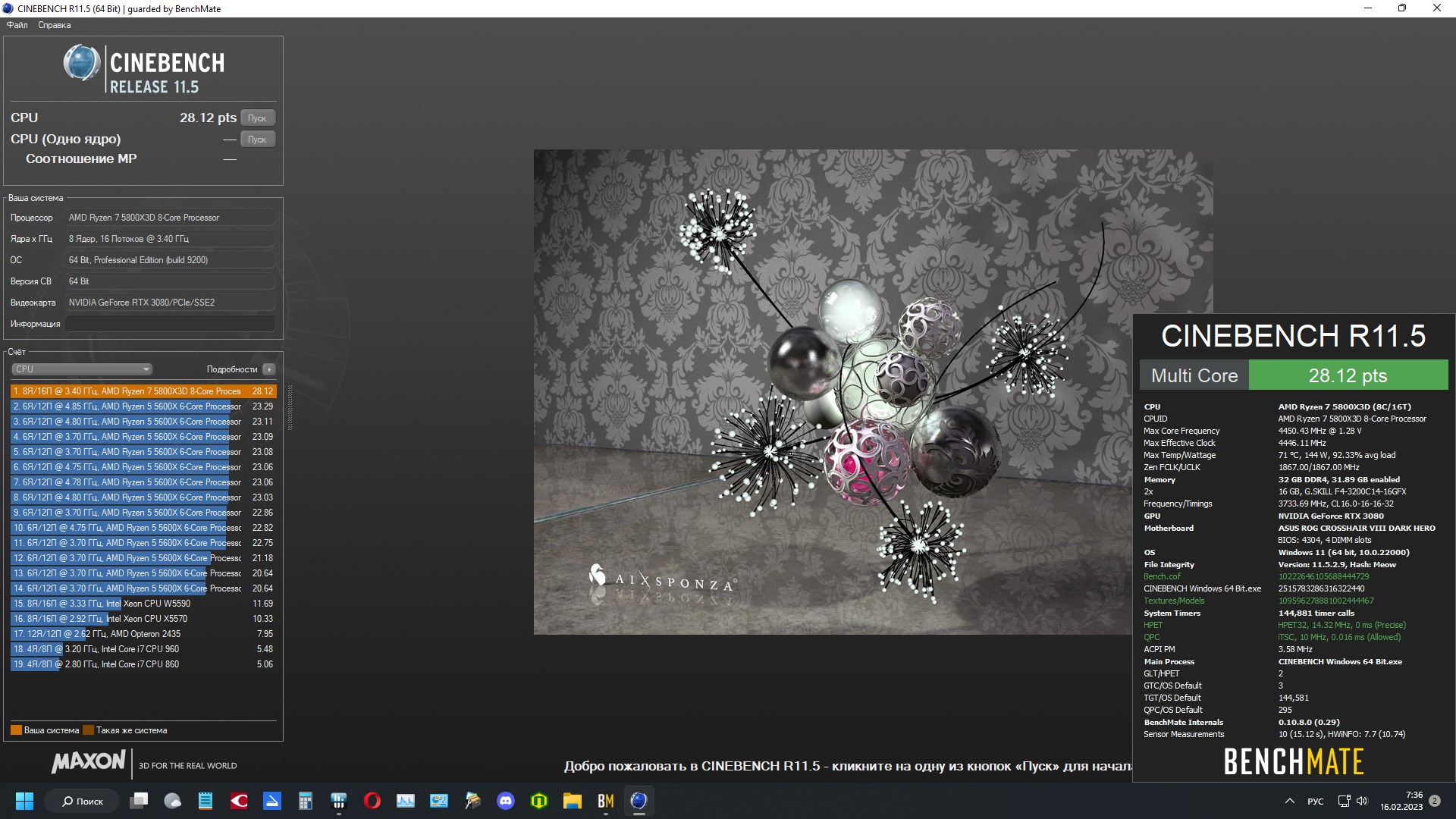Select ranking row 4 with score 23.09
Image resolution: width=1456 pixels, height=819 pixels.
pyautogui.click(x=143, y=437)
